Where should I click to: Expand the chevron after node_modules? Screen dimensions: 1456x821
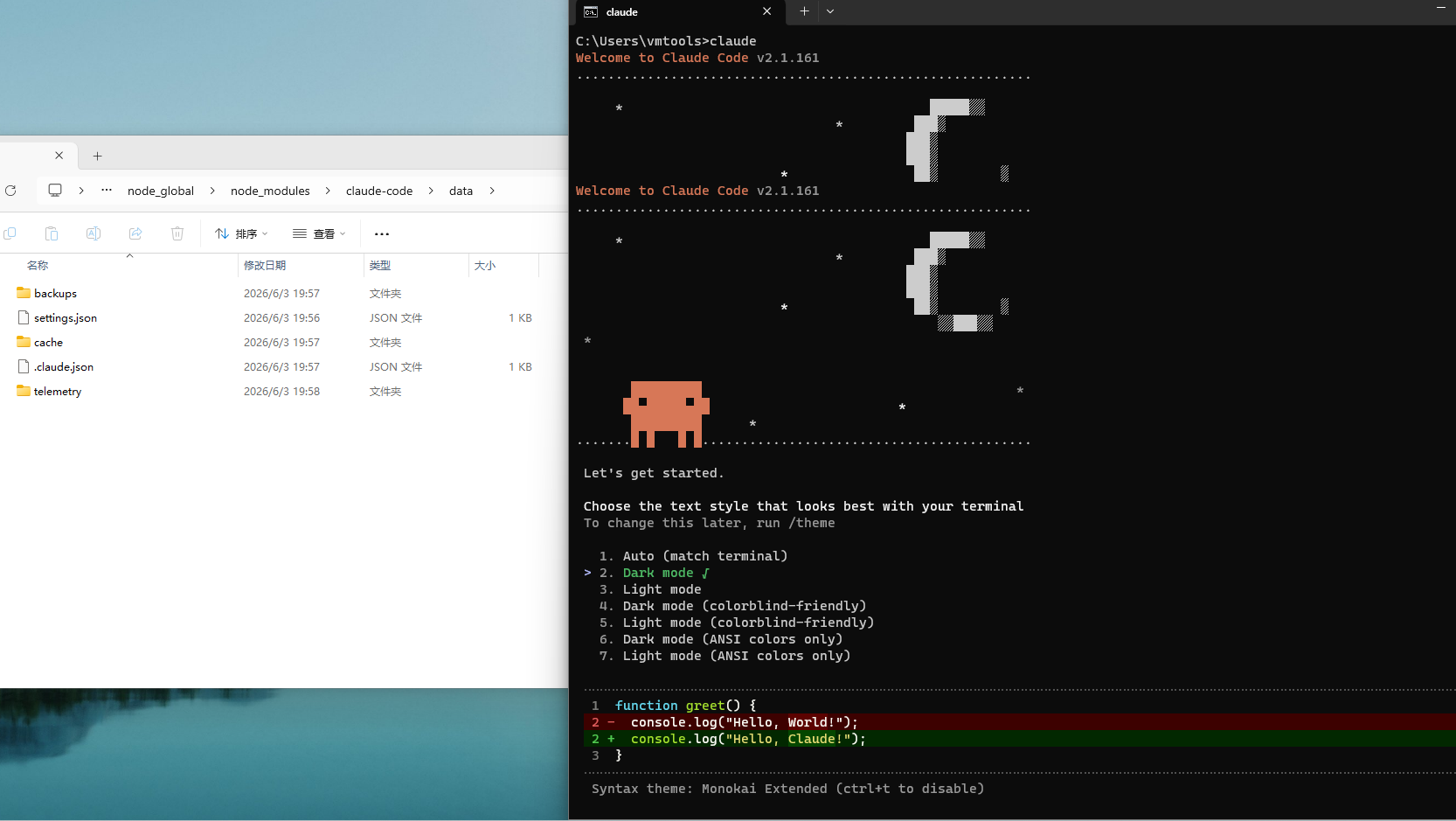point(328,191)
